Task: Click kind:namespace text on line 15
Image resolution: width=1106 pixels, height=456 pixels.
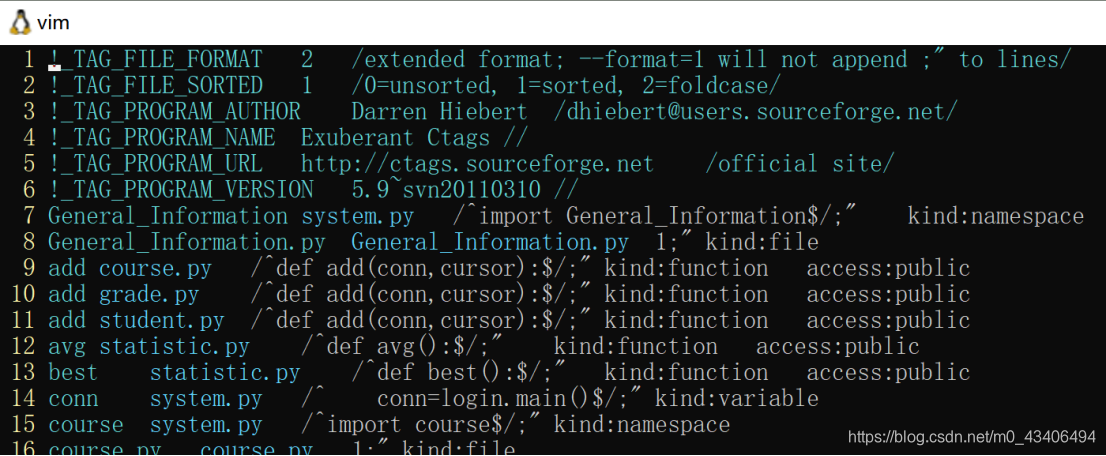Action: pos(642,425)
